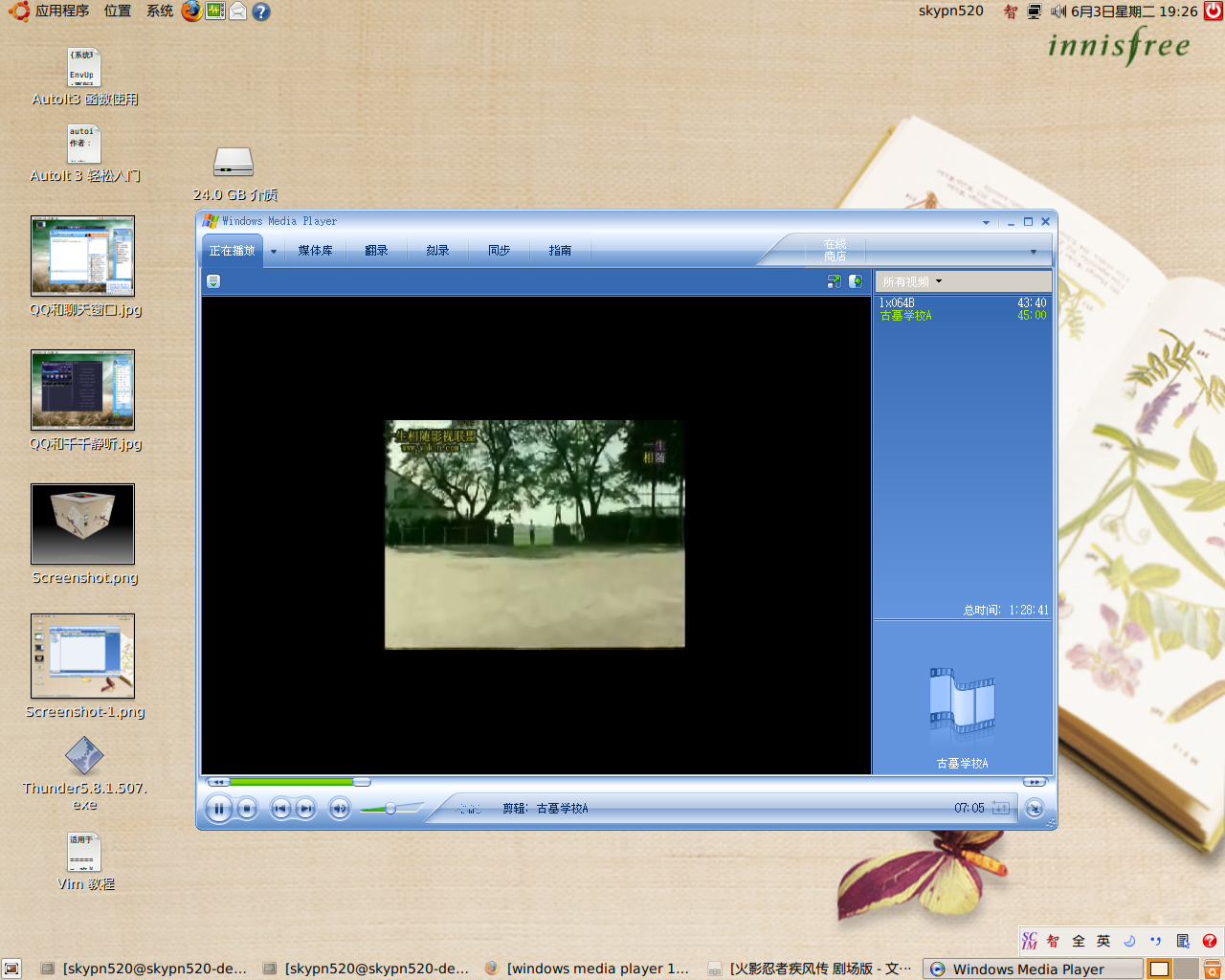Screen dimensions: 1225x980
Task: Launch Firefox from the top panel
Action: click(x=192, y=11)
